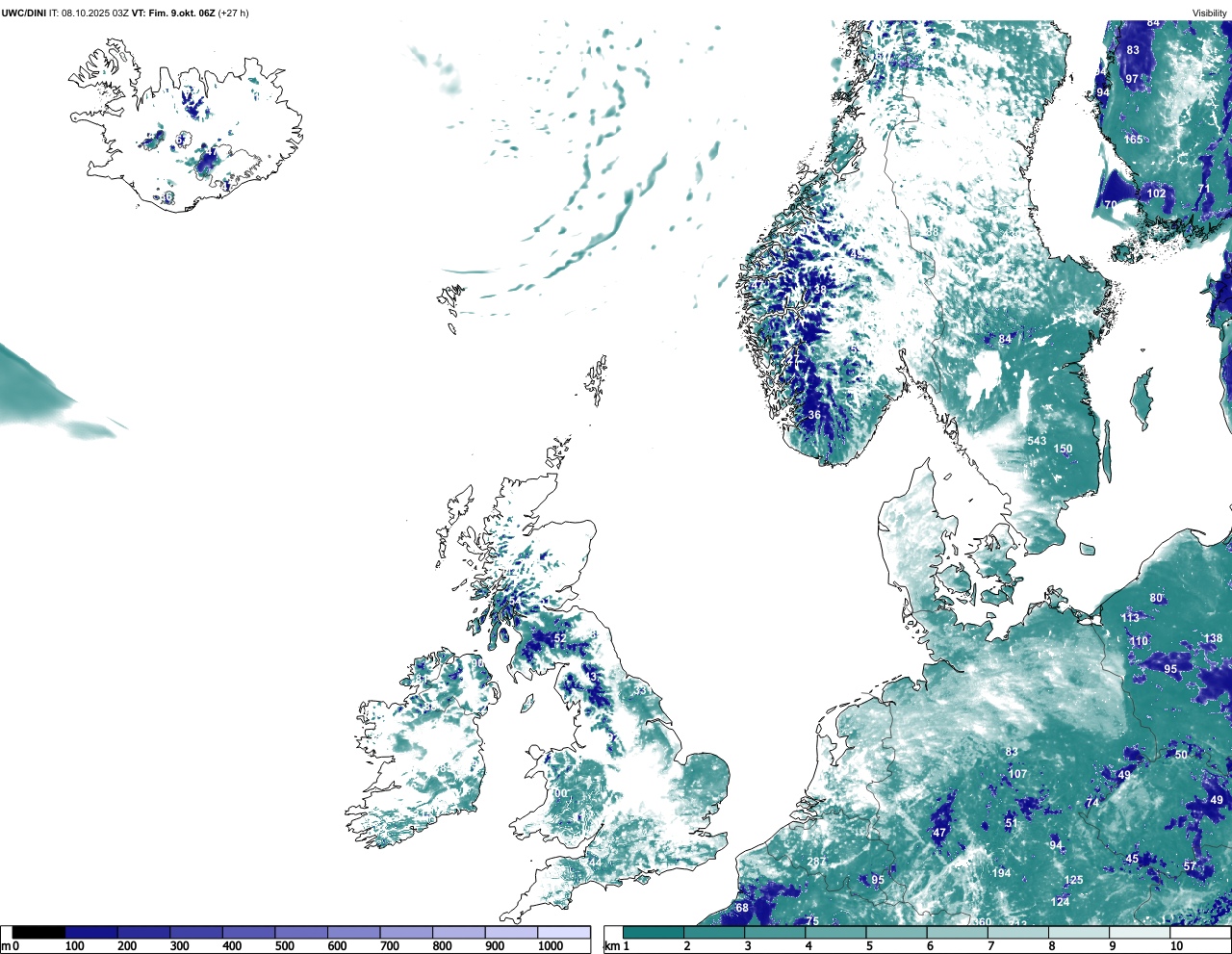Click the '194' visibility value map label
Image resolution: width=1232 pixels, height=954 pixels.
[x=1002, y=873]
